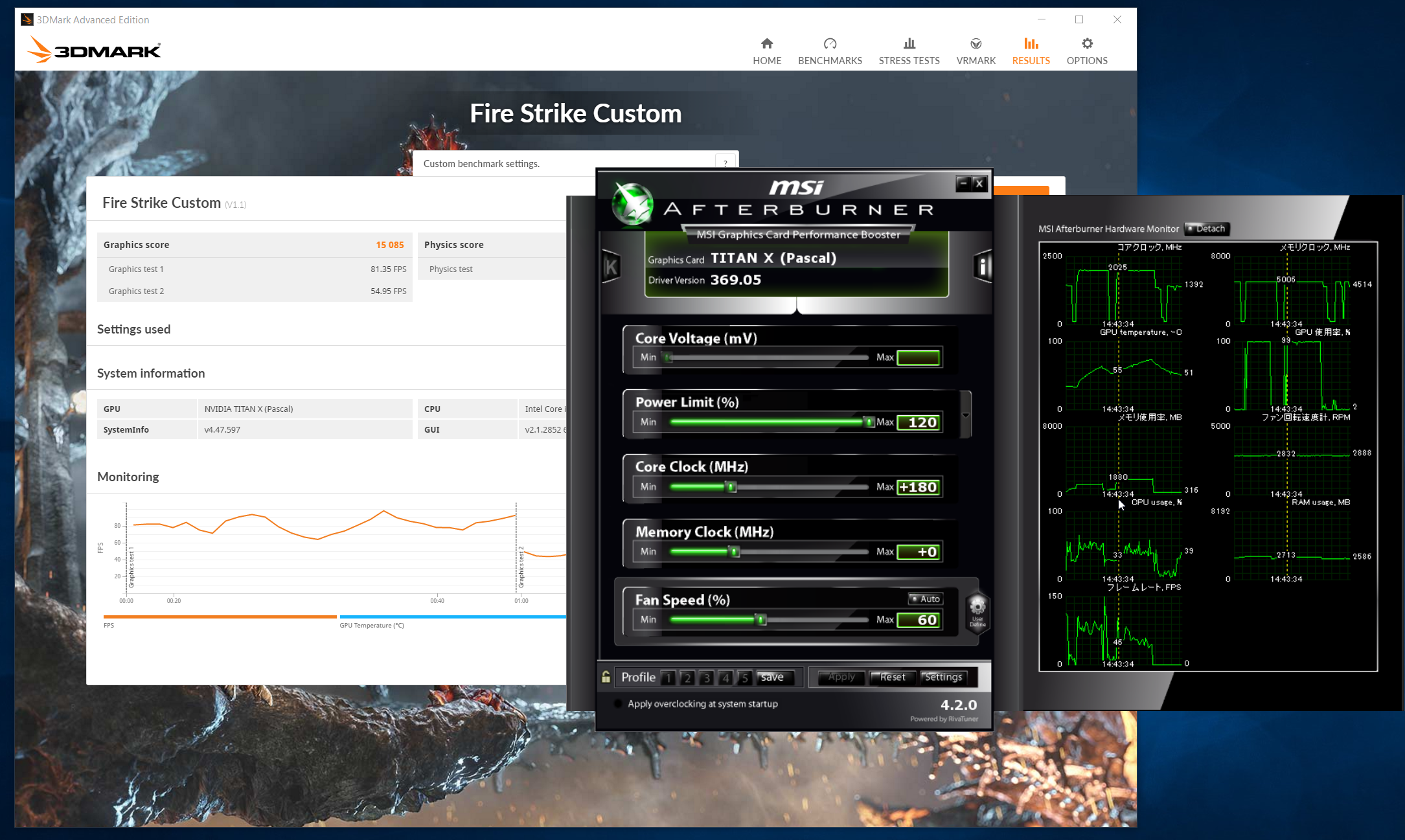Minimize the MSI Afterburner window

click(x=963, y=183)
